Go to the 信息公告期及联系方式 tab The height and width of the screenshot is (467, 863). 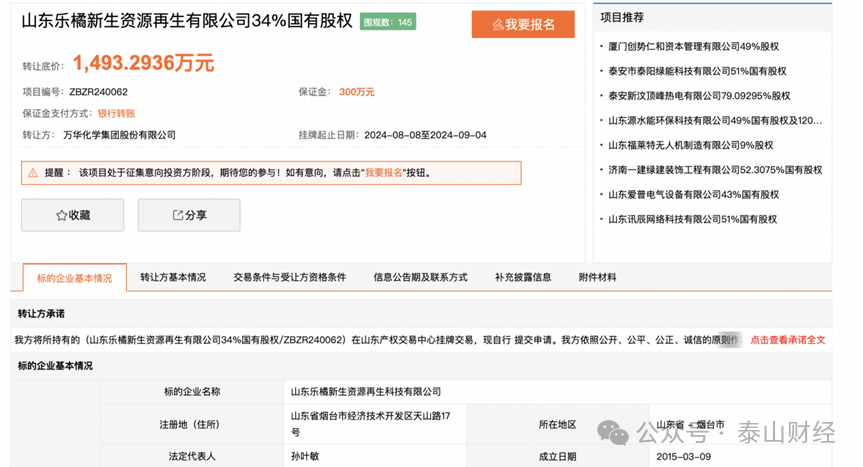point(420,277)
